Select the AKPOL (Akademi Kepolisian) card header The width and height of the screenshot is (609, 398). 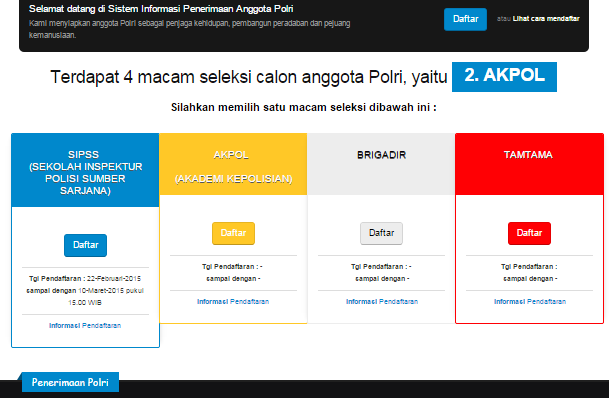[233, 164]
